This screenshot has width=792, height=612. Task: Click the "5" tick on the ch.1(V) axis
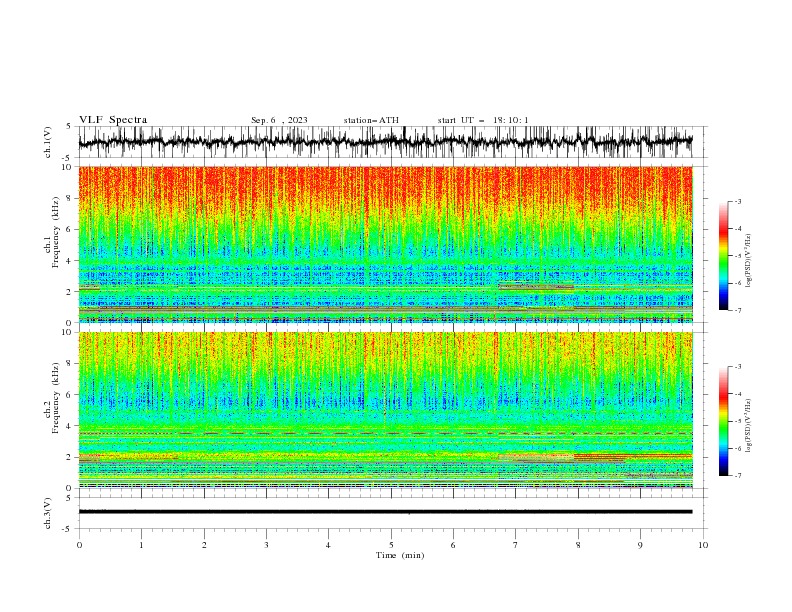69,126
